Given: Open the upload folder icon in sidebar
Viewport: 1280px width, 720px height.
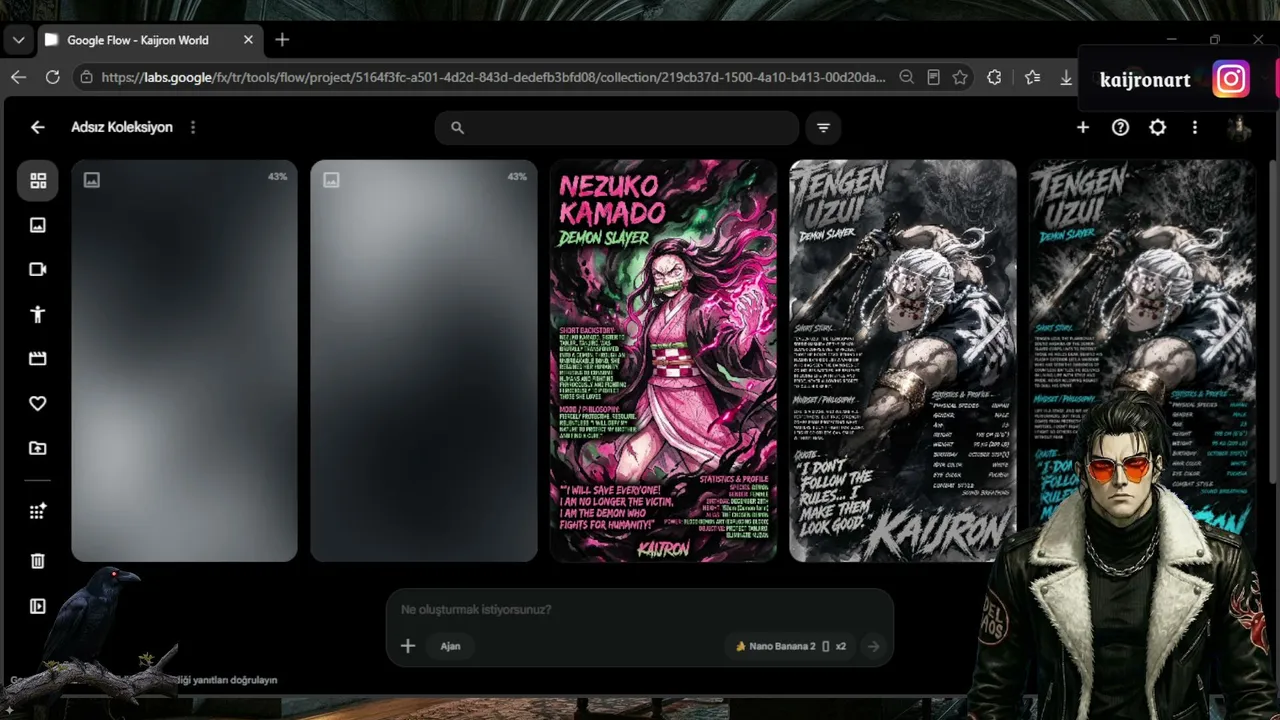Looking at the screenshot, I should click(x=38, y=448).
